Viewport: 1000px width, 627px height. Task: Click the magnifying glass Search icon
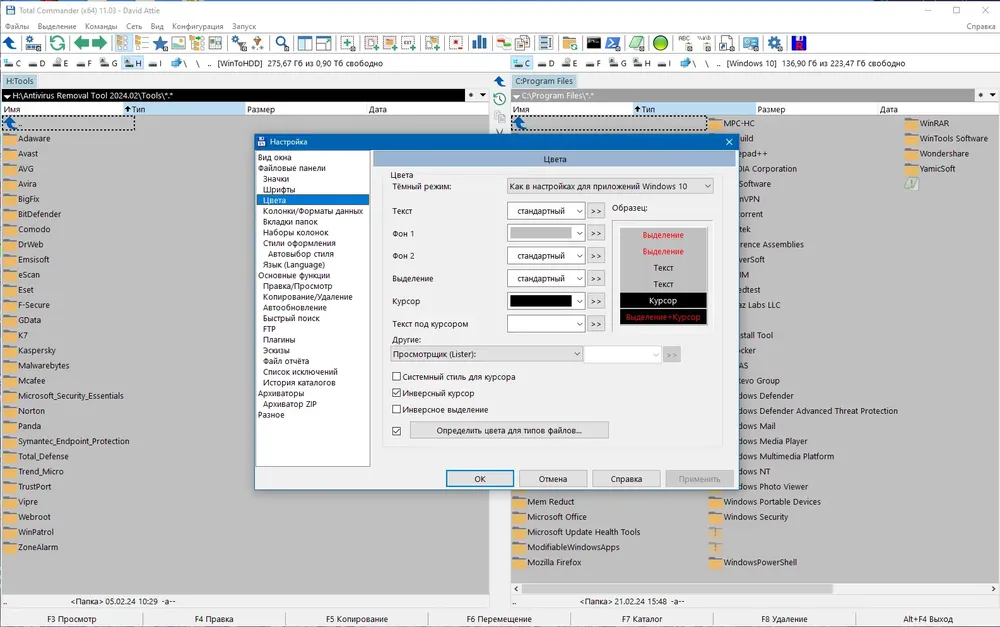281,43
